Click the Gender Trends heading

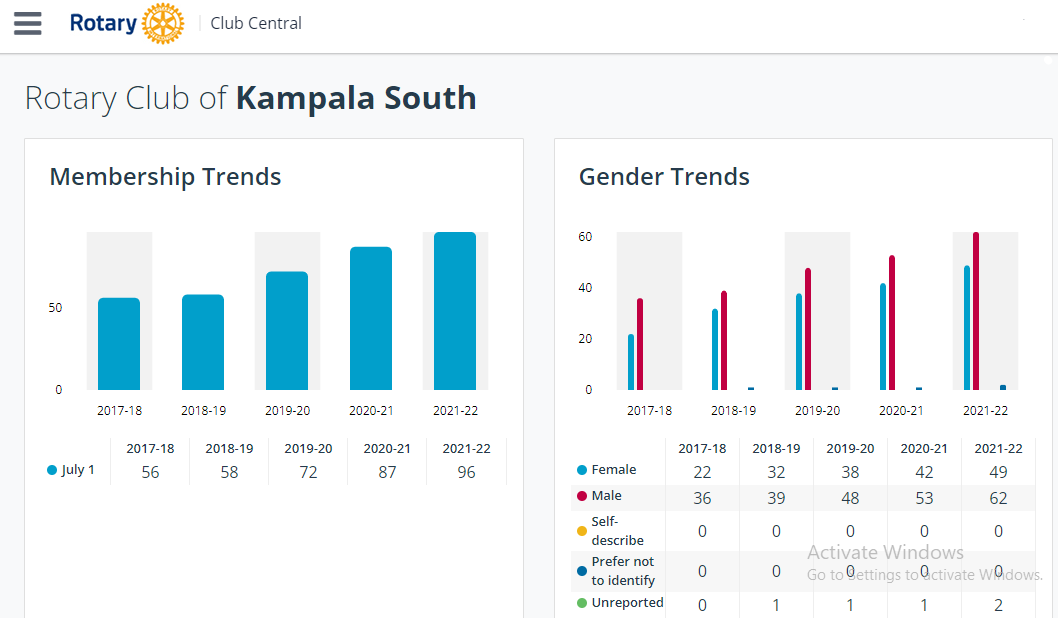[x=664, y=177]
